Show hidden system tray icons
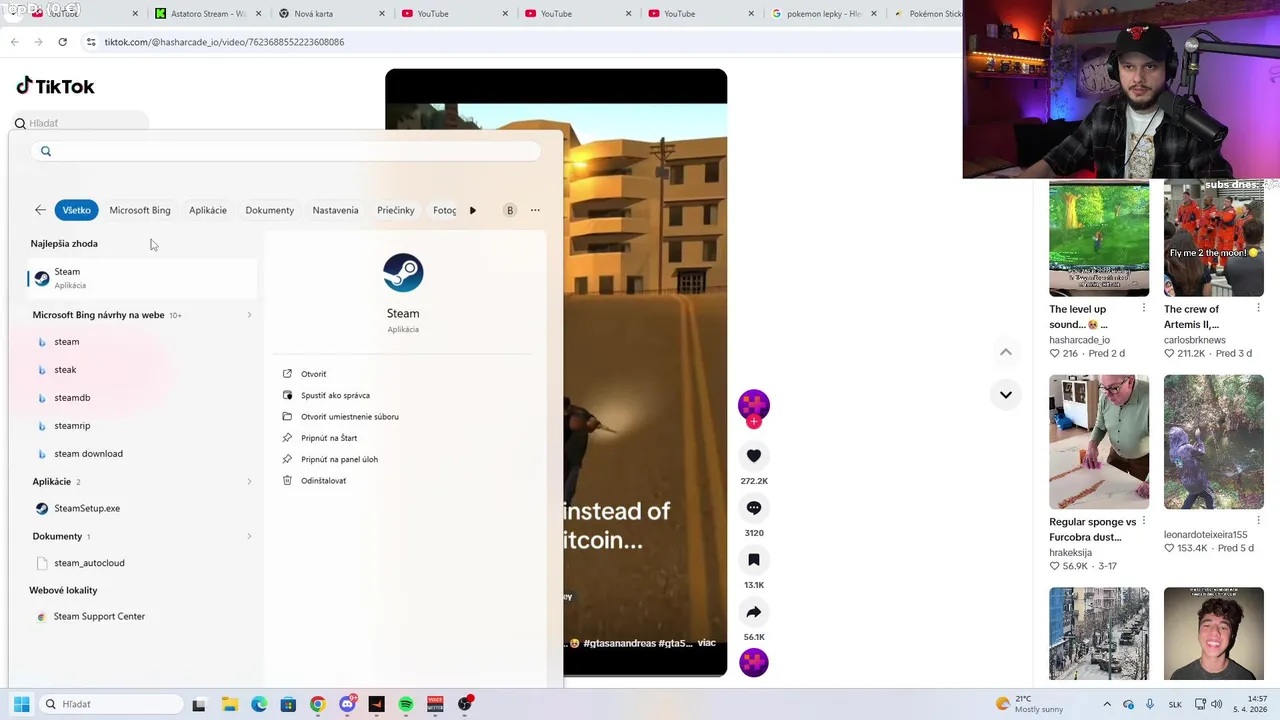This screenshot has height=720, width=1280. click(x=1107, y=704)
